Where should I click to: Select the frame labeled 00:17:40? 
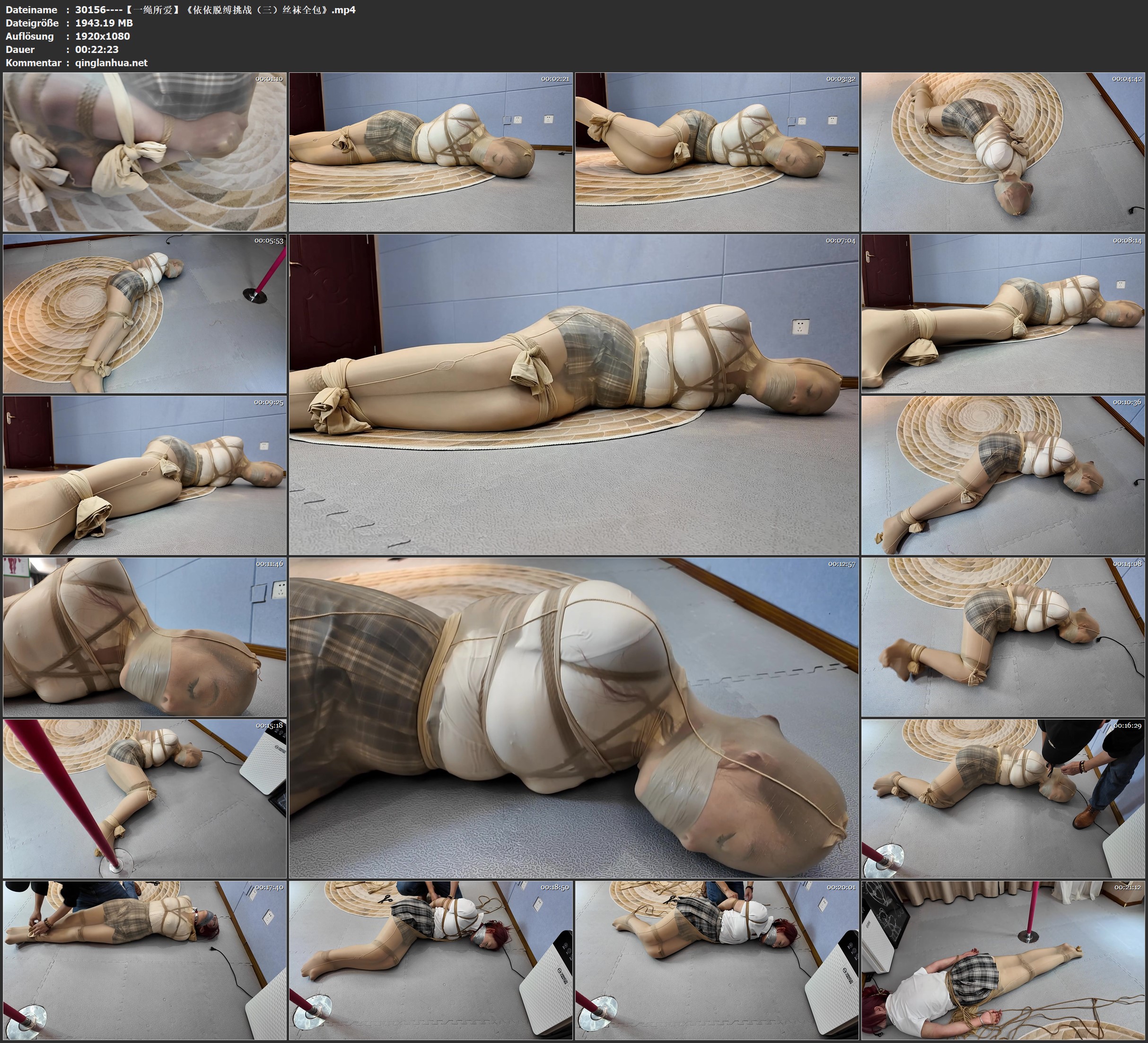(x=145, y=960)
